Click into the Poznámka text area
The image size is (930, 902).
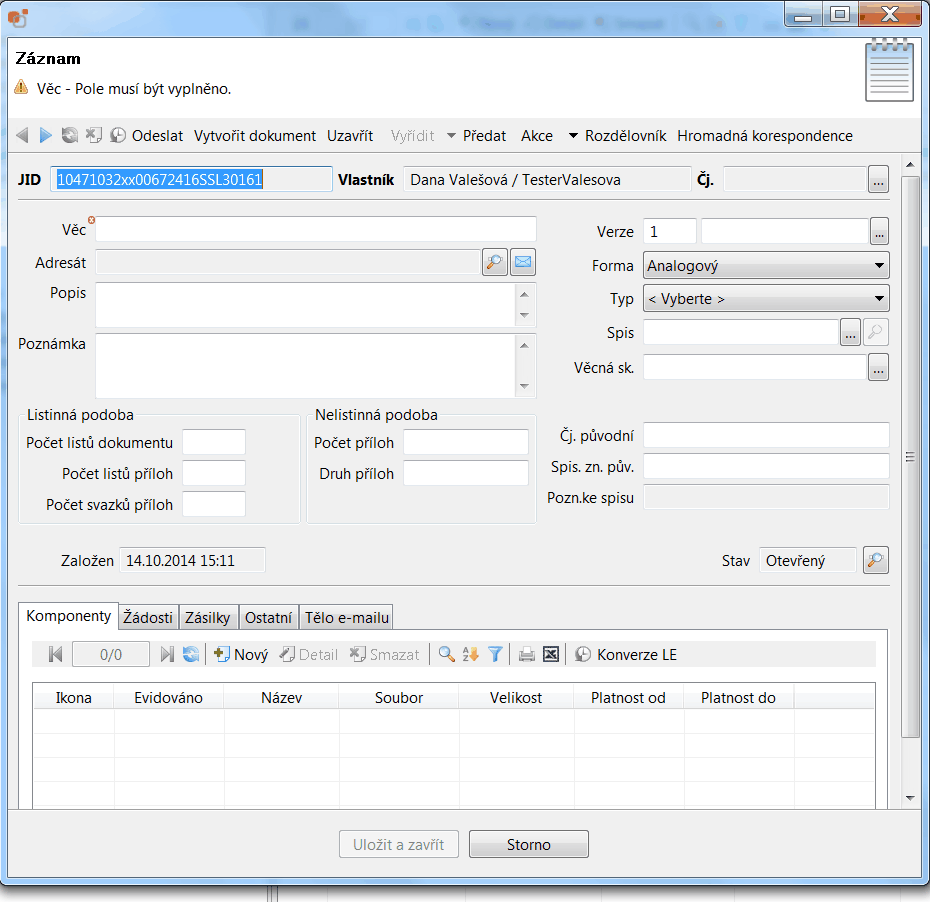click(305, 366)
